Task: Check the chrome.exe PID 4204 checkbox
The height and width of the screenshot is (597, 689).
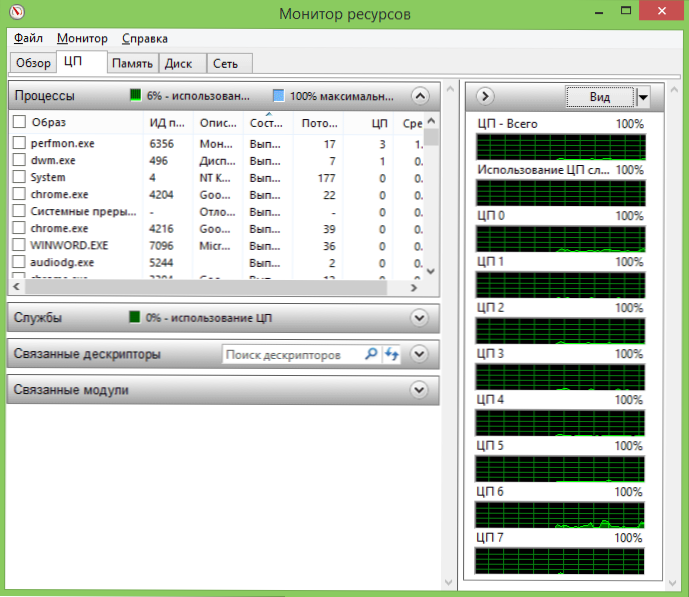Action: point(19,194)
